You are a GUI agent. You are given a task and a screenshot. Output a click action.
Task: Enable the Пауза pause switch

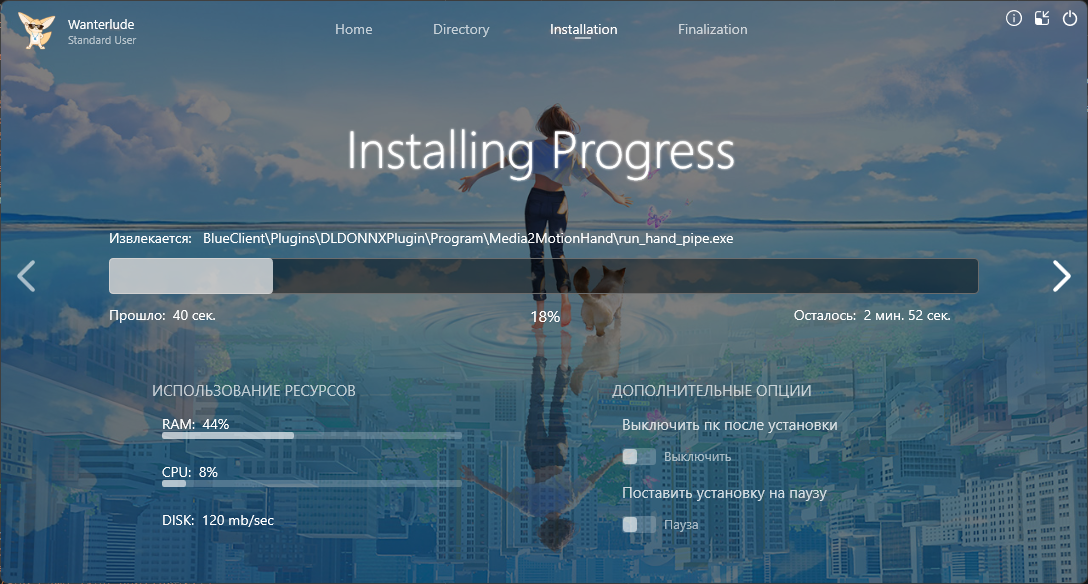638,524
